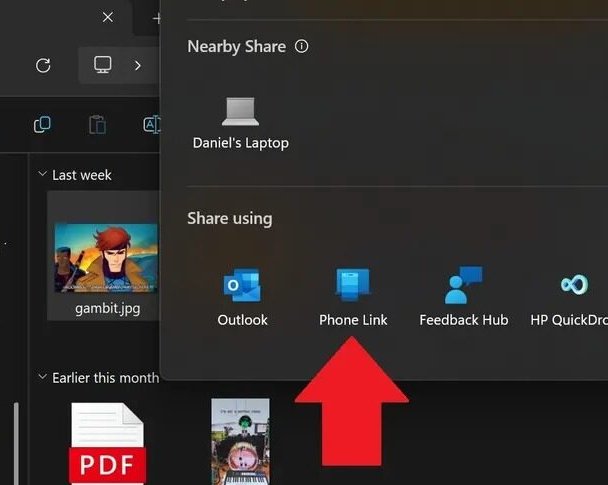
Task: Click the Rename toolbar icon
Action: (152, 125)
